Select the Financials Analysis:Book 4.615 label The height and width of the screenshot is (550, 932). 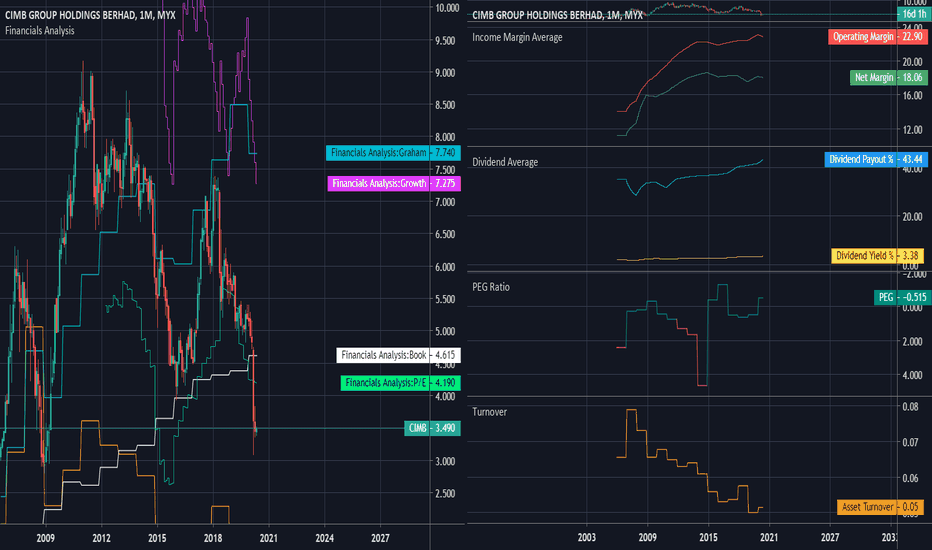coord(398,356)
